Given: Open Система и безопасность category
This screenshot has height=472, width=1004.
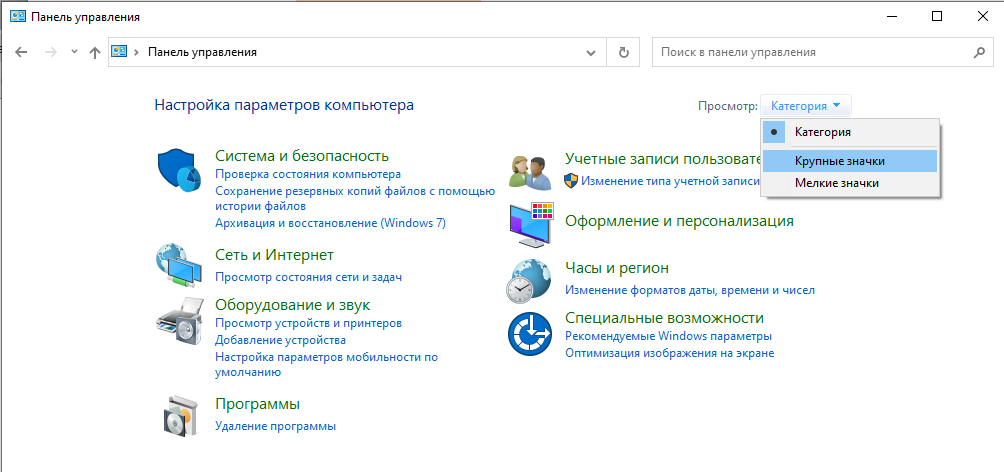Looking at the screenshot, I should [x=302, y=156].
